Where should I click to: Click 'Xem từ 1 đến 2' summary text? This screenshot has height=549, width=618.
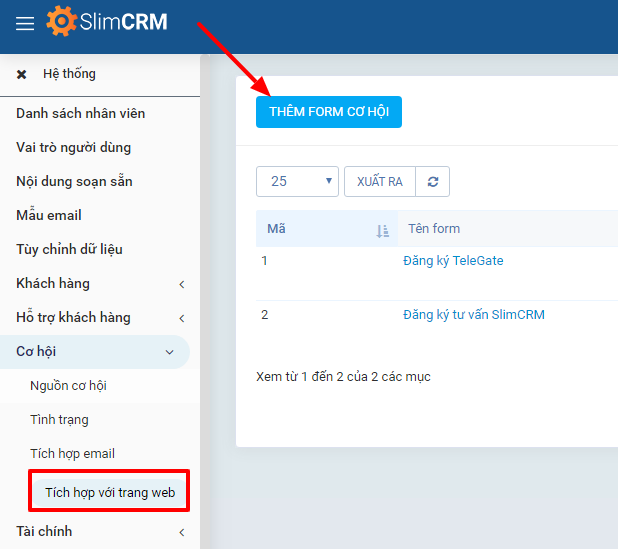(x=343, y=377)
